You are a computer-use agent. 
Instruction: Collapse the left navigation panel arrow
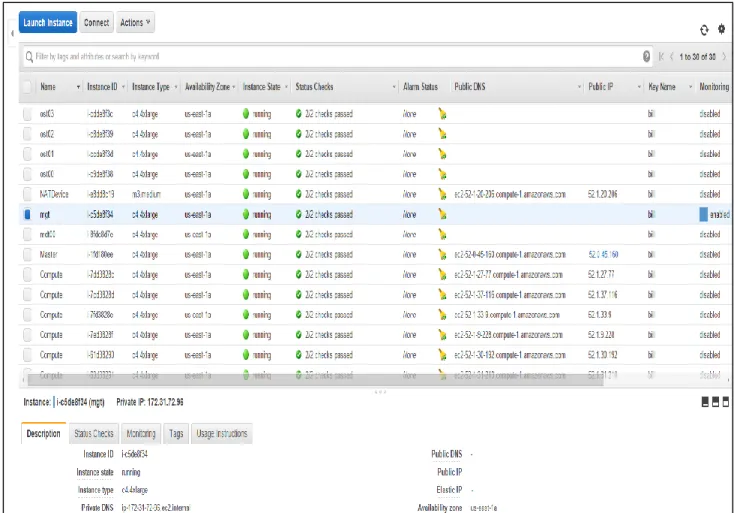coord(12,34)
